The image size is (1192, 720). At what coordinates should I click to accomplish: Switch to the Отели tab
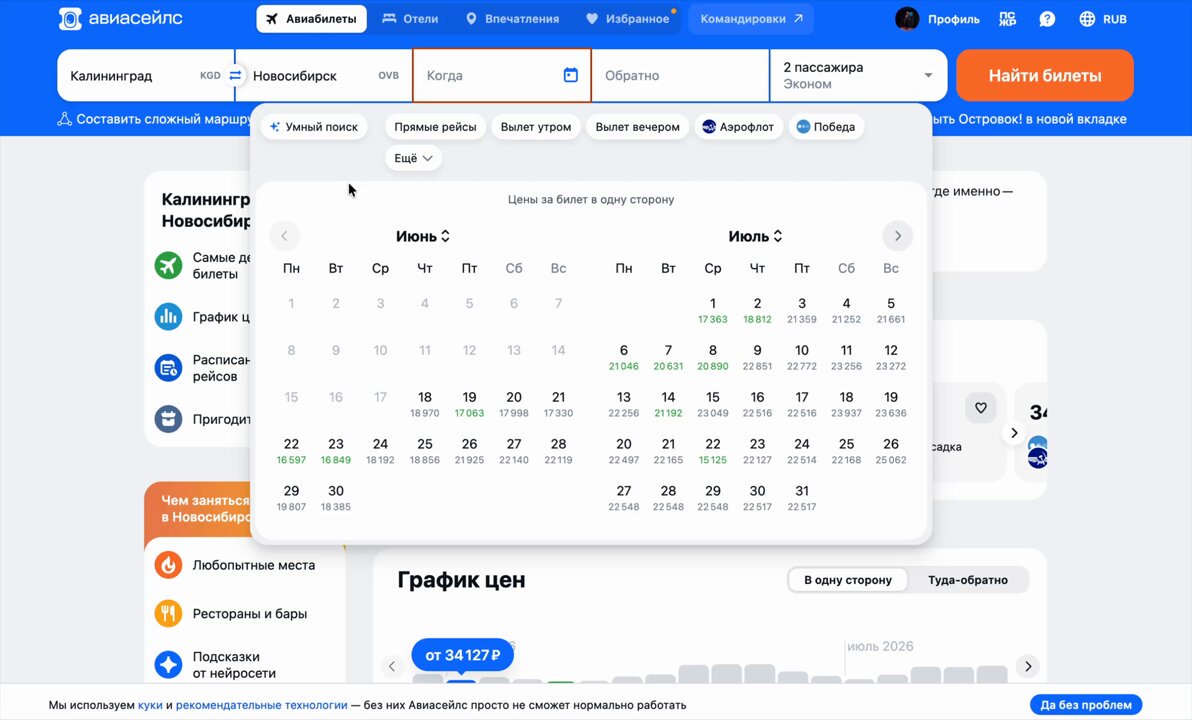coord(411,19)
